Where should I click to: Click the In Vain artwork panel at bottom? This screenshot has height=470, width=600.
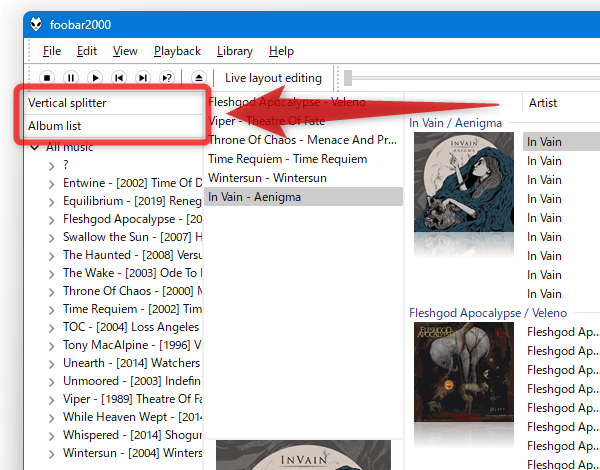pyautogui.click(x=303, y=455)
